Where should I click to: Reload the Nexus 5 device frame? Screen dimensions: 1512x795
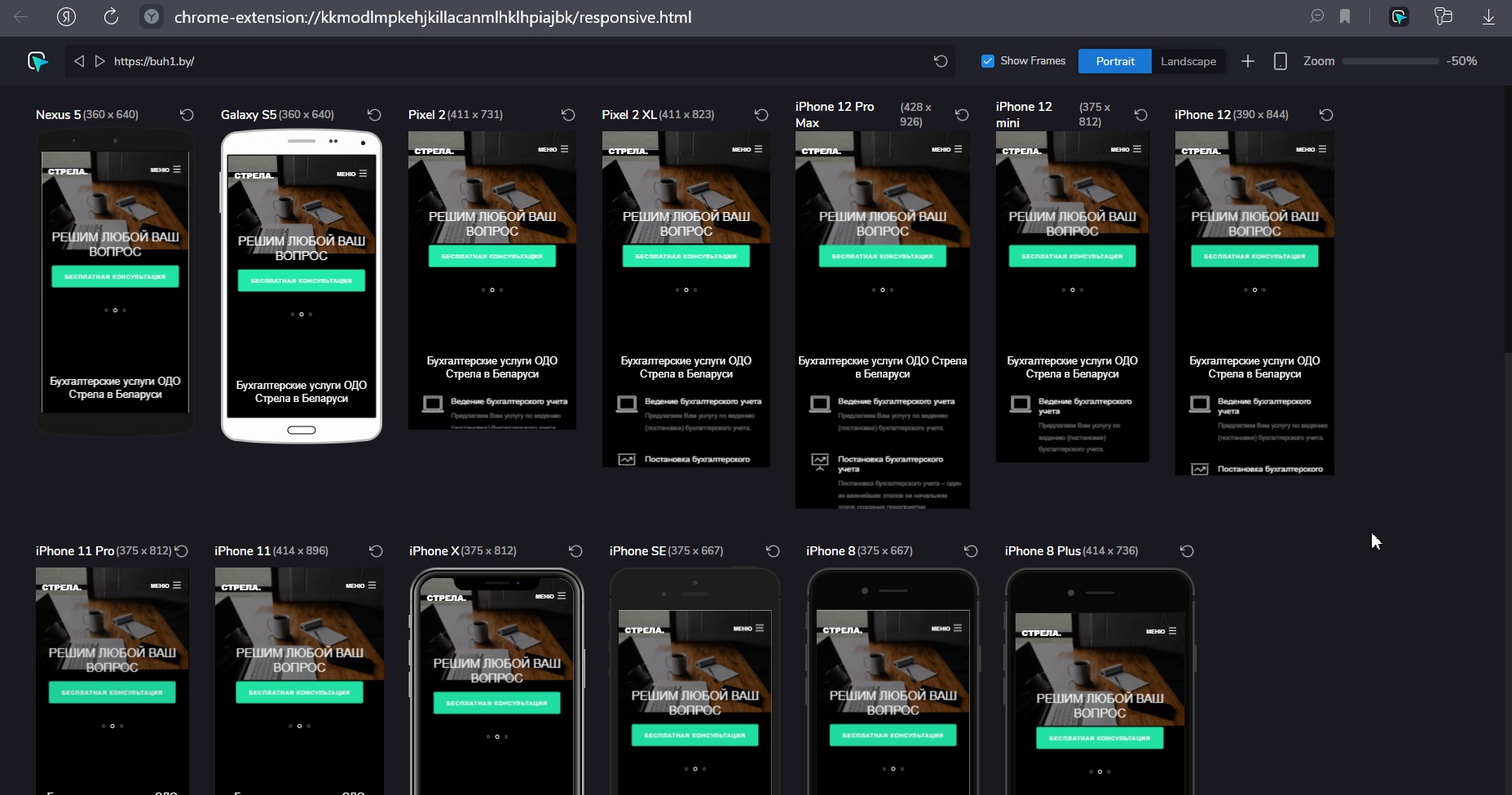click(187, 115)
